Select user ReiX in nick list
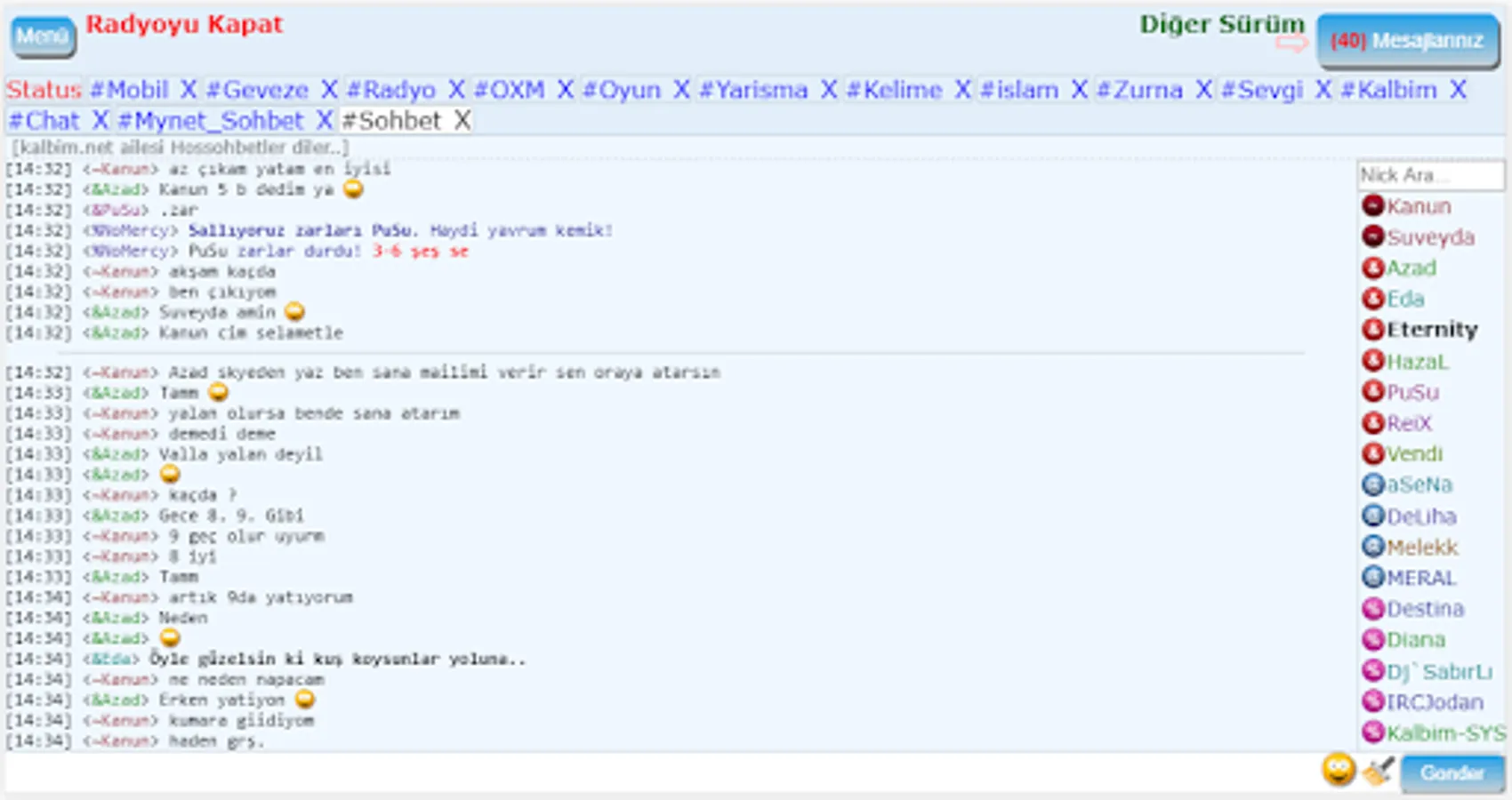1512x800 pixels. click(x=1409, y=423)
